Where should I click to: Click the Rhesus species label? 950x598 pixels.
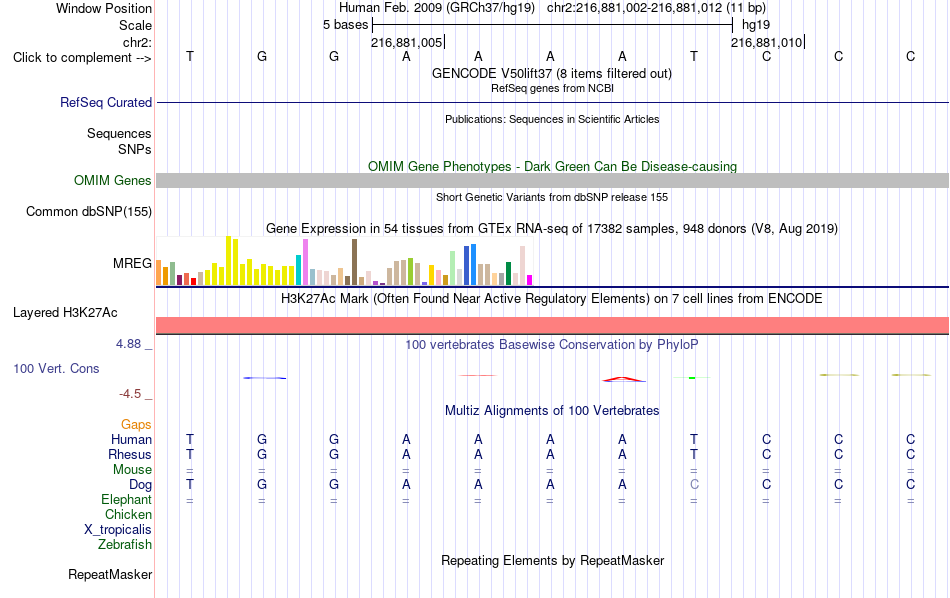(x=130, y=454)
